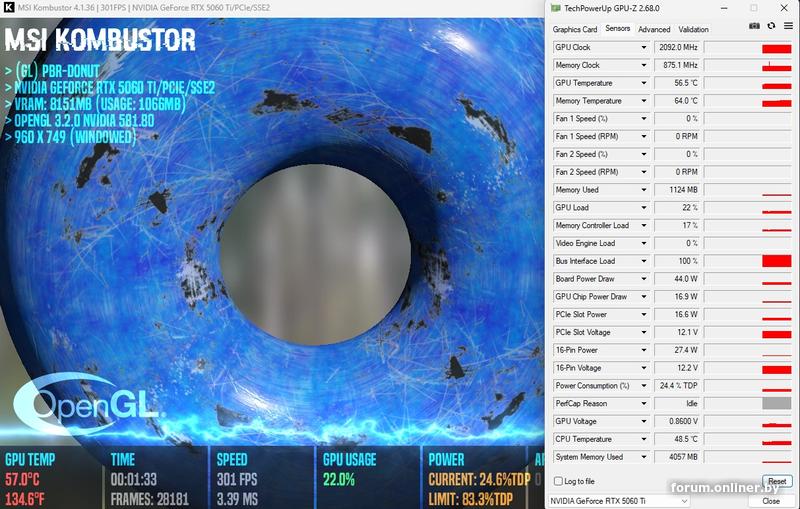
Task: Open the Fan 2 Speed (RPM) dropdown
Action: point(643,172)
